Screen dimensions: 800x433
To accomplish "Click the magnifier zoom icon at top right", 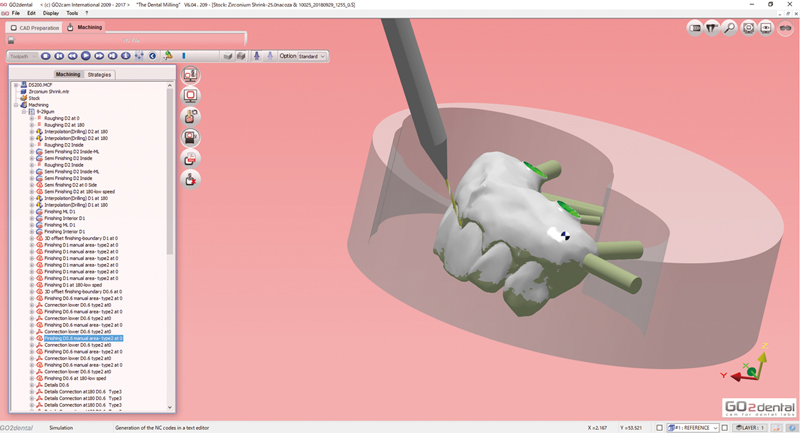I will pyautogui.click(x=730, y=29).
